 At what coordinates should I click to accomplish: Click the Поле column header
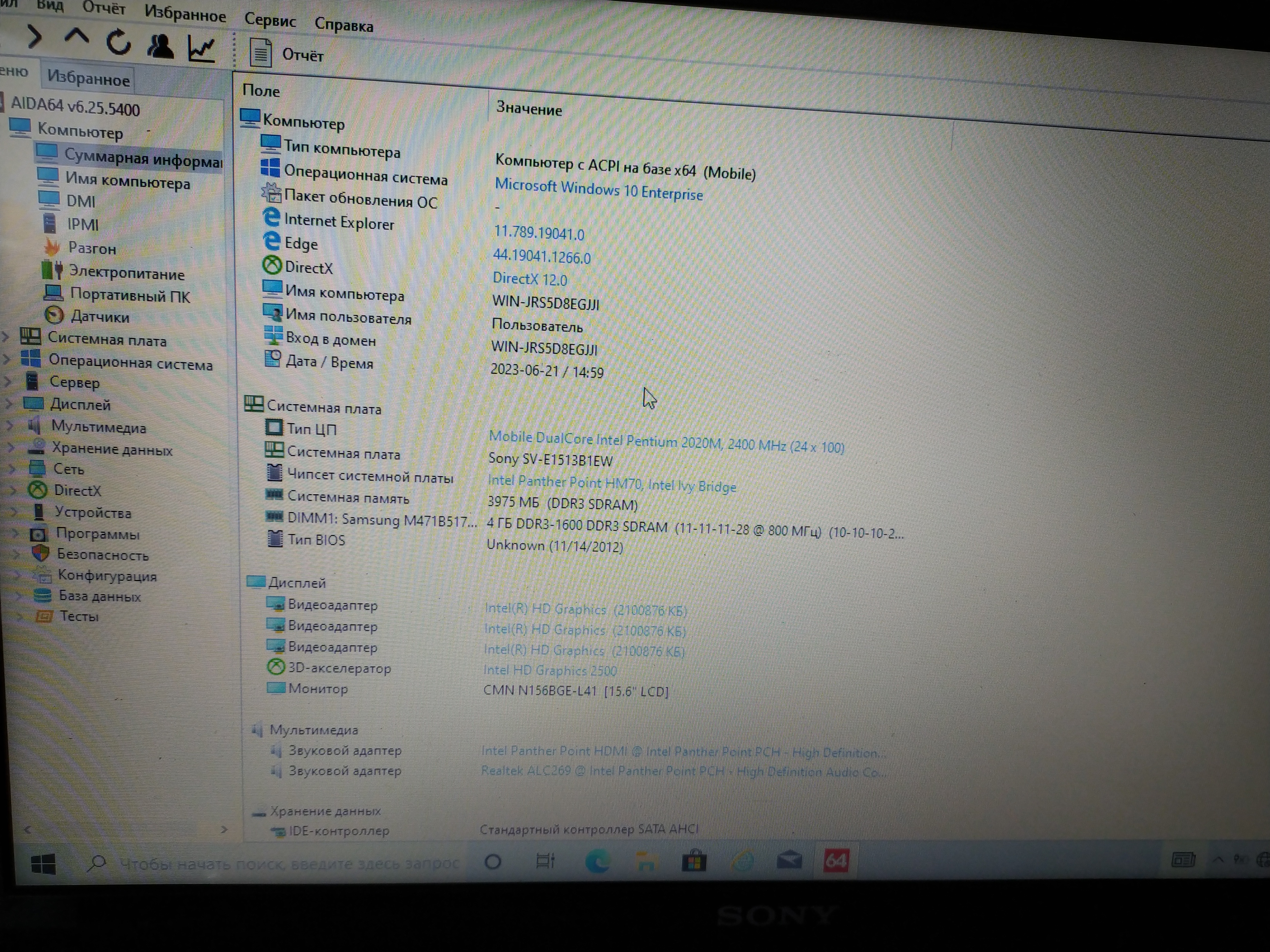pos(262,91)
